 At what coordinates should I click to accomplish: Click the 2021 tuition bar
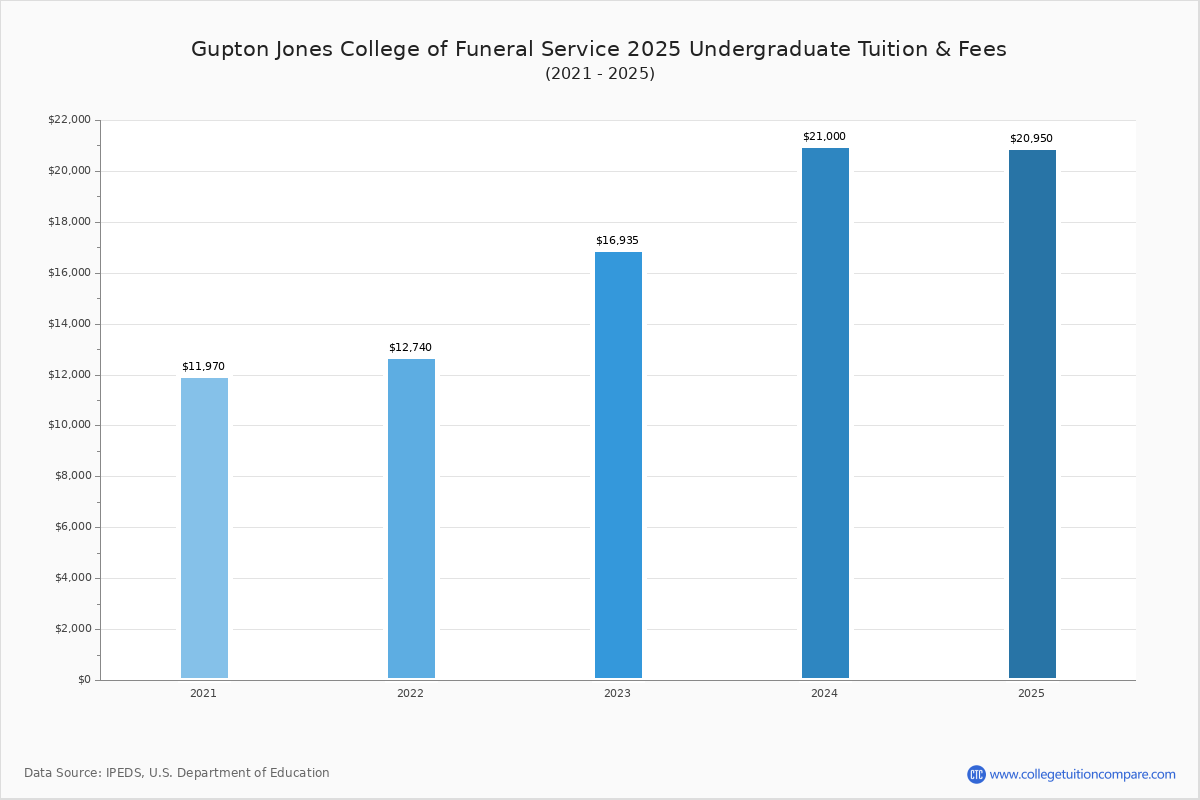point(204,528)
